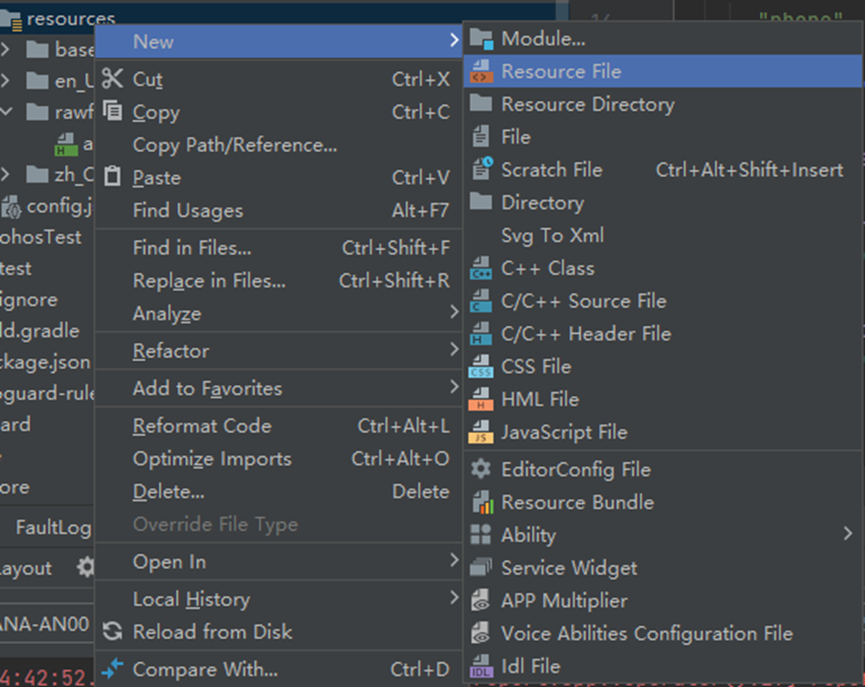Click the Ability grid icon
865x687 pixels.
[x=480, y=534]
